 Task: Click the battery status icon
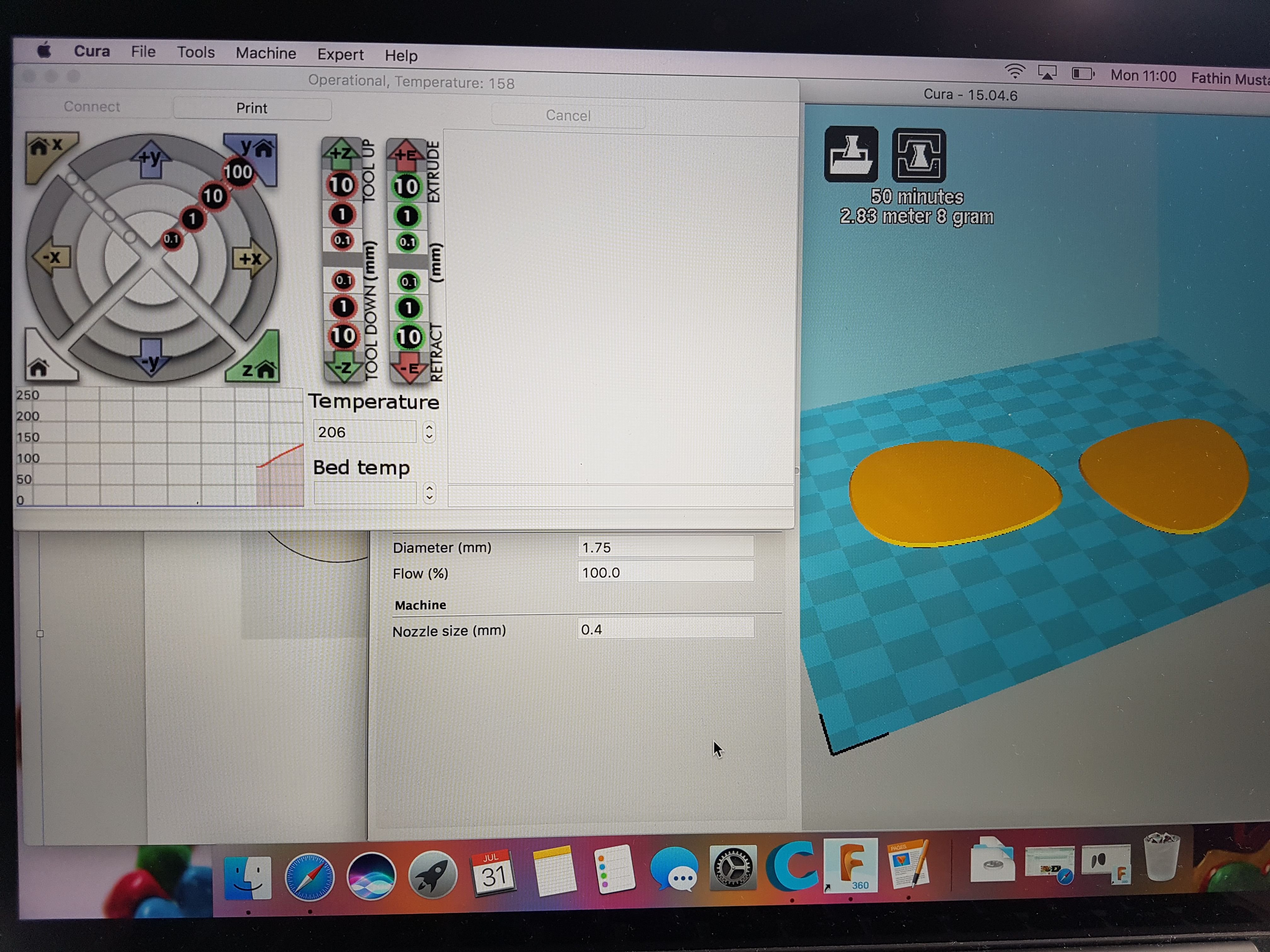click(1083, 73)
